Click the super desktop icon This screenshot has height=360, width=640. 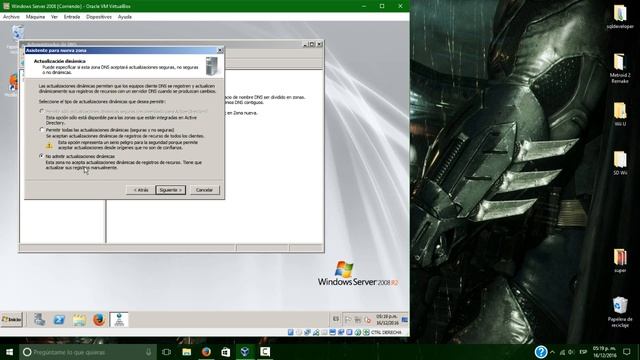pos(620,261)
